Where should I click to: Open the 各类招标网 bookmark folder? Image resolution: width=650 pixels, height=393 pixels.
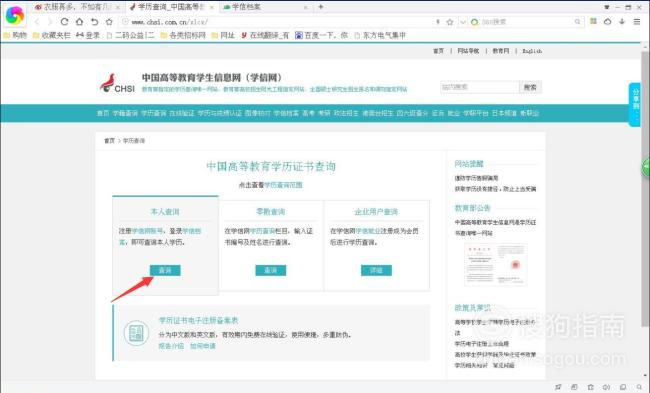tap(183, 36)
